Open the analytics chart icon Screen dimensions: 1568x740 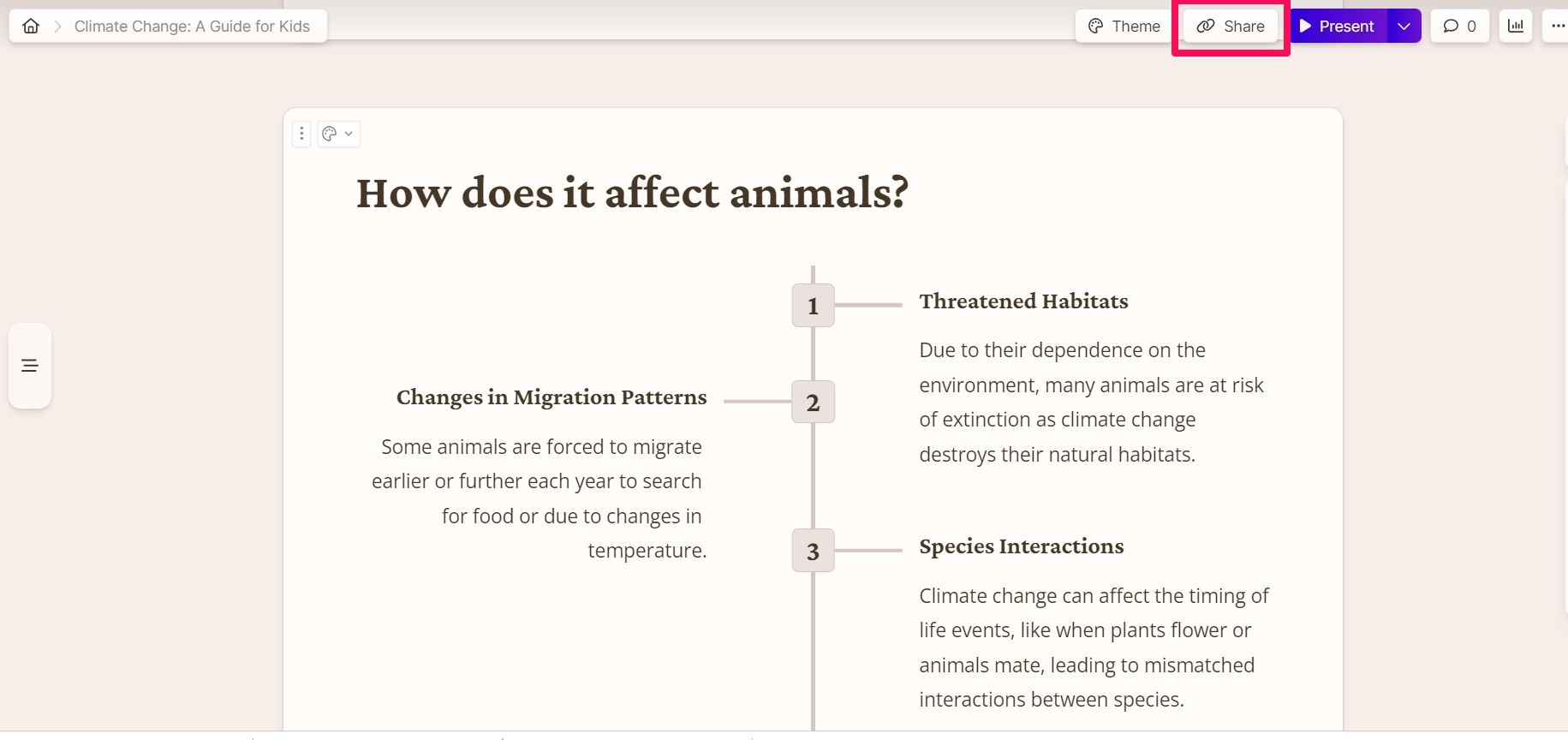[1515, 27]
